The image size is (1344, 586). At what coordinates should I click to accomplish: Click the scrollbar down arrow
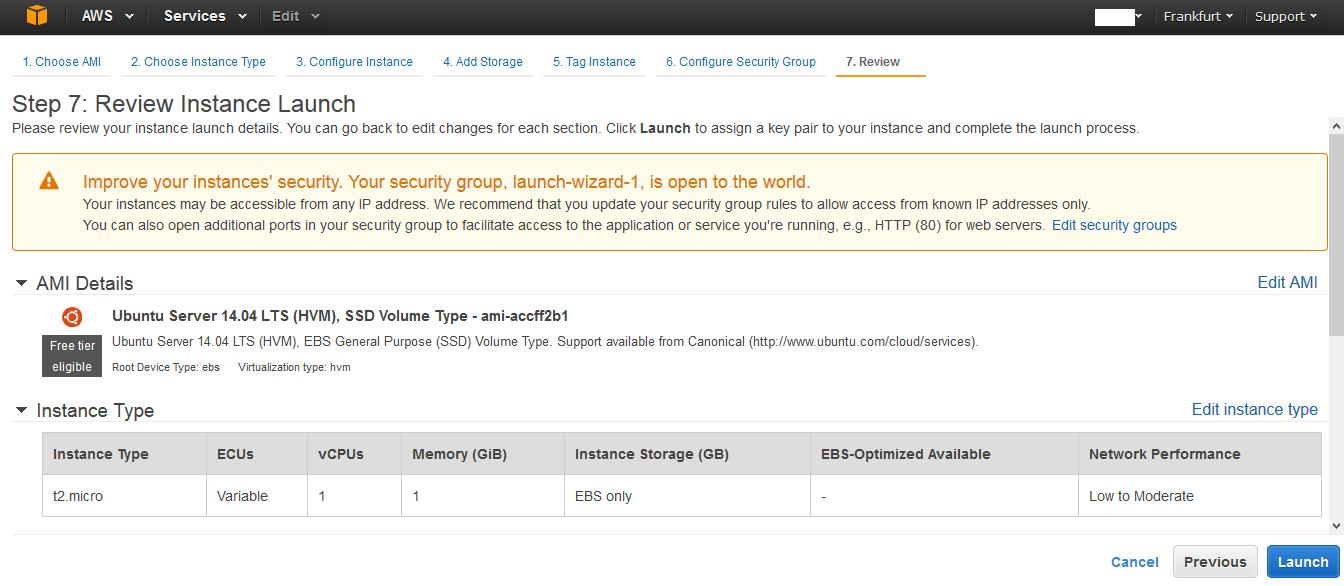1336,525
